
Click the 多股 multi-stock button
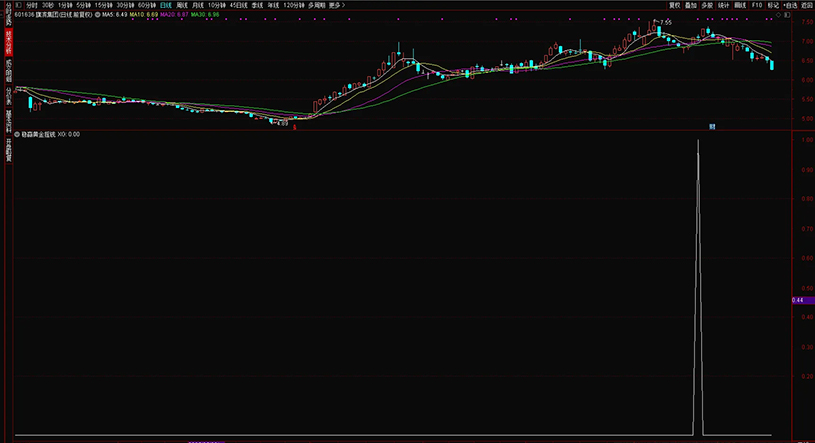pos(707,5)
